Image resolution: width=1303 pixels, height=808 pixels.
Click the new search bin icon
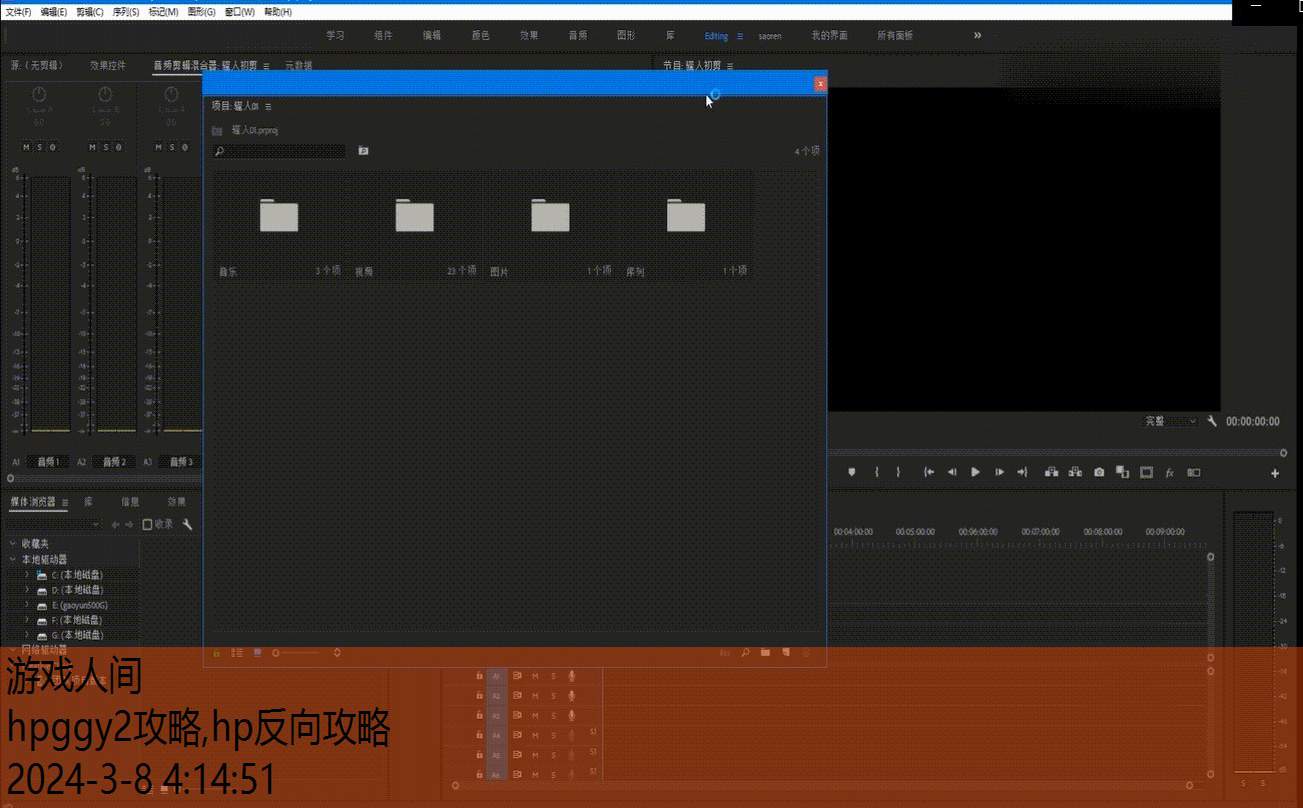pos(363,151)
